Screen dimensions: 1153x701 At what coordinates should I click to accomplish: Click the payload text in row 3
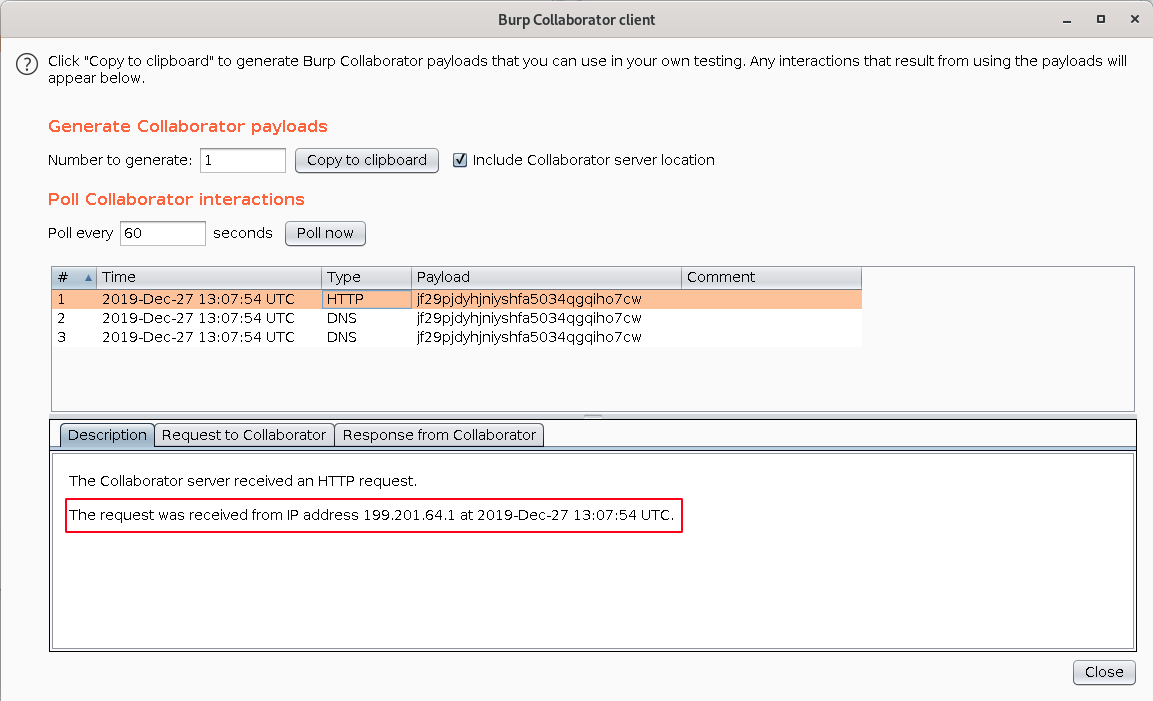[529, 338]
